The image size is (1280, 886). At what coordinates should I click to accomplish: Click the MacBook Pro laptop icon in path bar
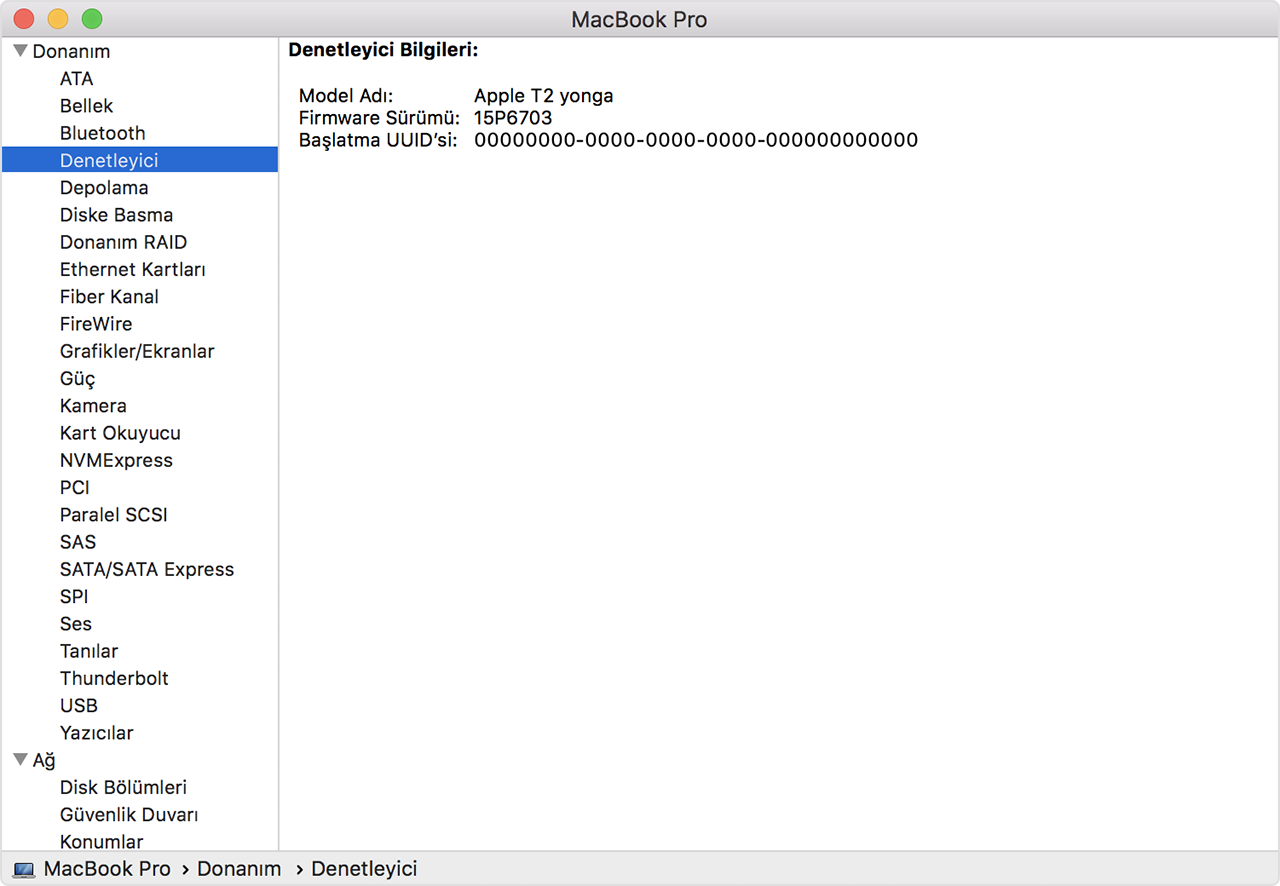click(x=25, y=870)
